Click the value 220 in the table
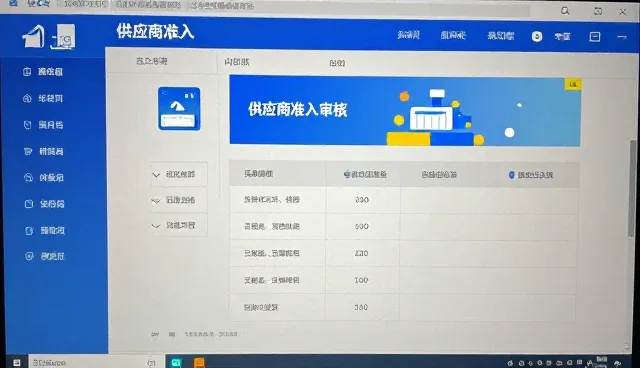640x368 pixels. point(362,253)
